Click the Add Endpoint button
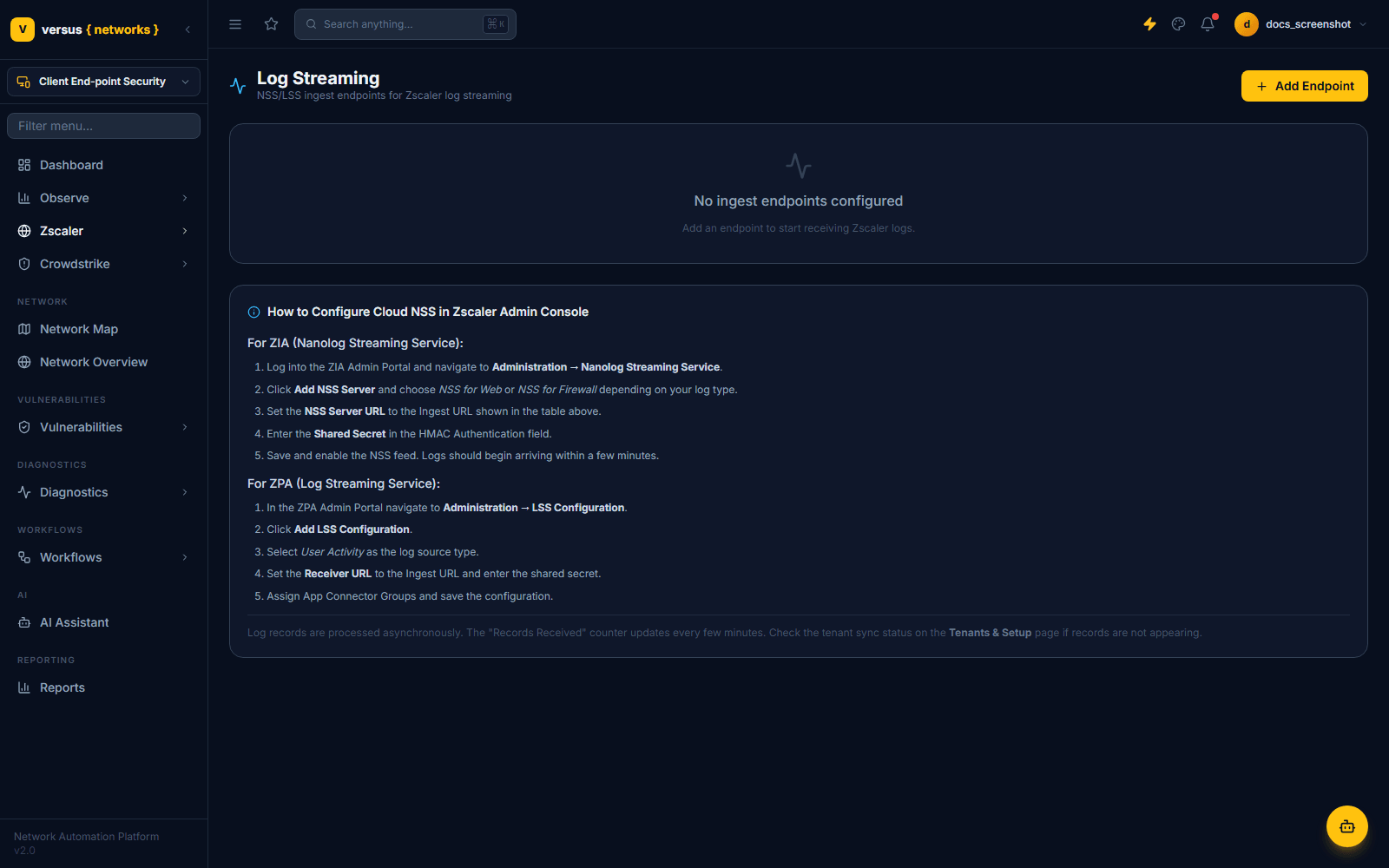This screenshot has height=868, width=1389. [1304, 86]
